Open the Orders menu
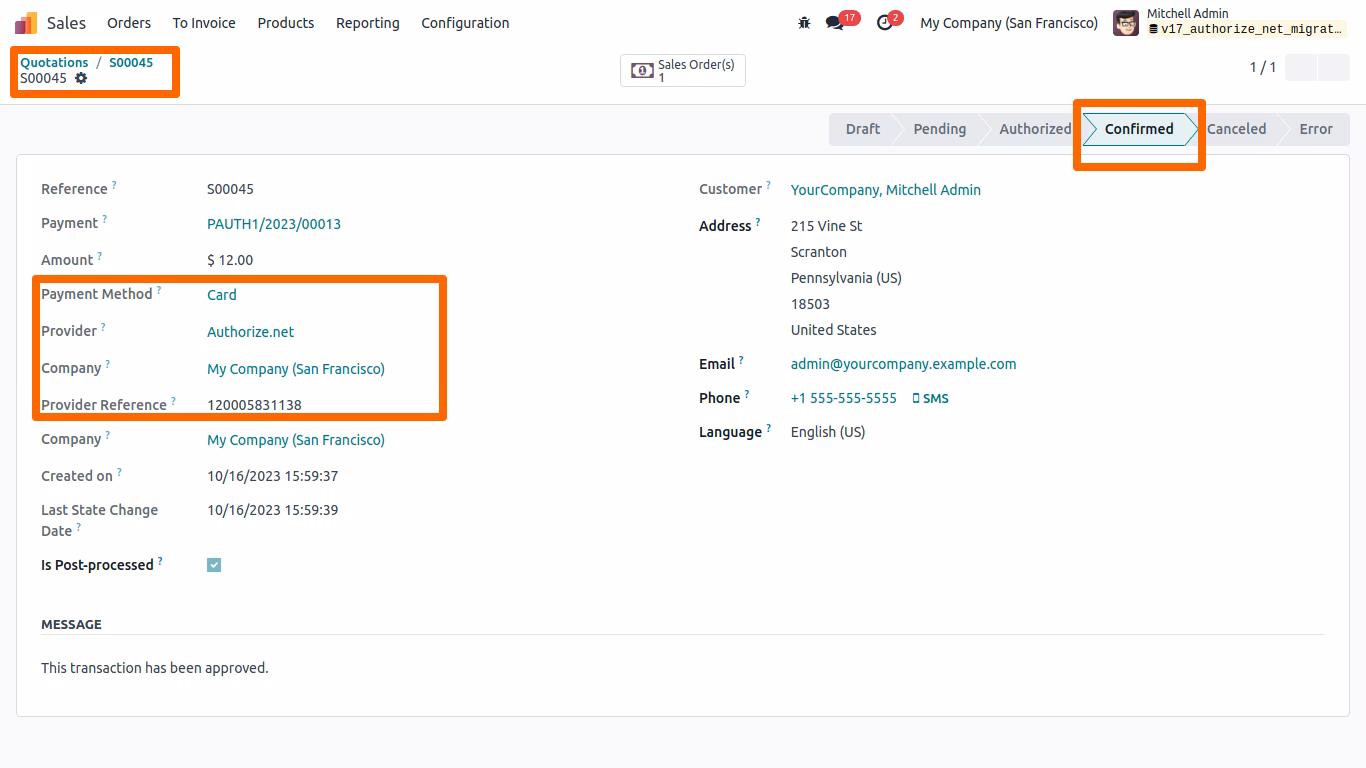The image size is (1366, 768). tap(129, 23)
